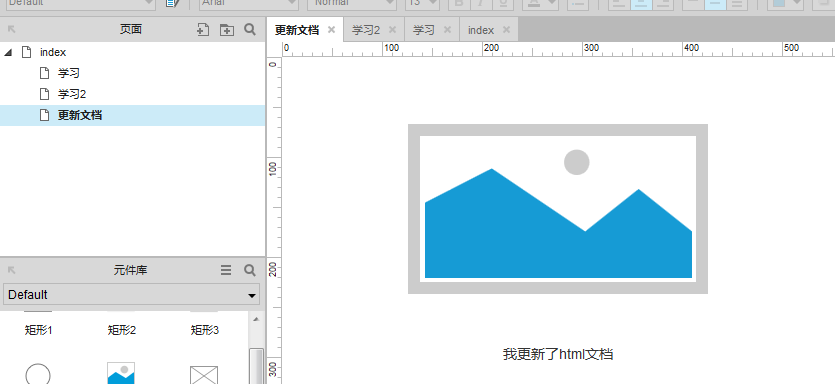835x384 pixels.
Task: Click the library vertical scrollbar thumb
Action: [256, 366]
